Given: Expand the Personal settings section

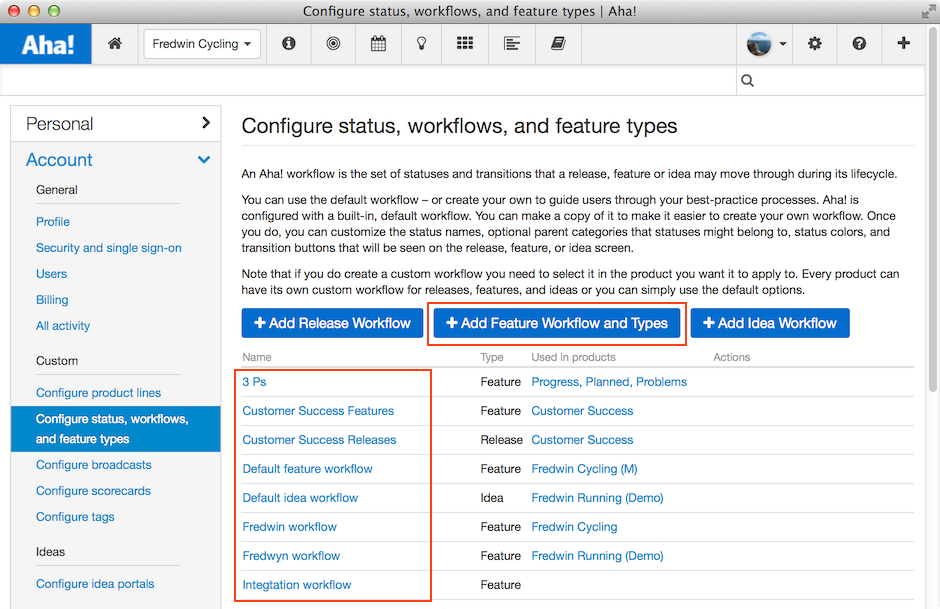Looking at the screenshot, I should 116,124.
